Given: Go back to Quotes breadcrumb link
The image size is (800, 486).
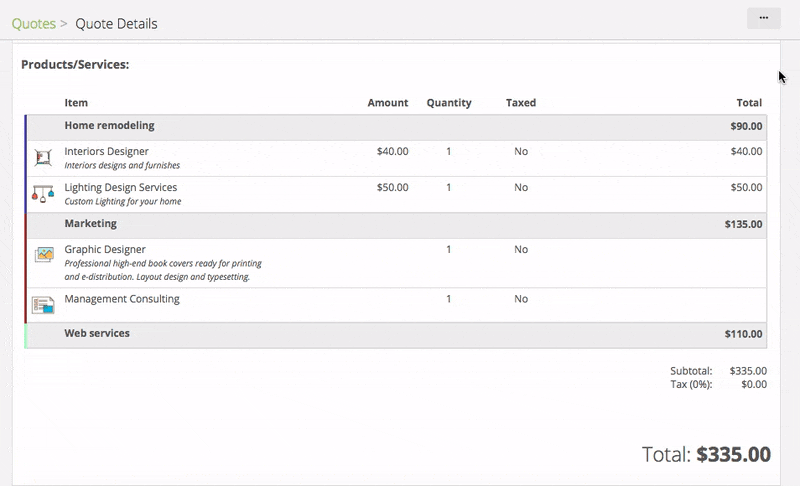Looking at the screenshot, I should [x=33, y=23].
